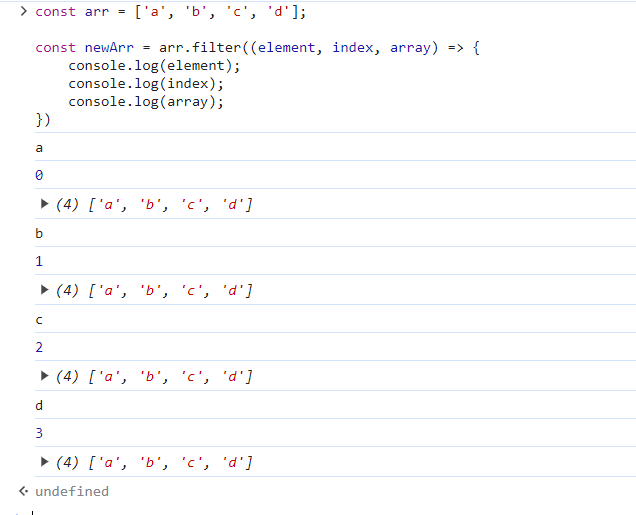Click the logged index value 1
The width and height of the screenshot is (636, 515).
(39, 261)
